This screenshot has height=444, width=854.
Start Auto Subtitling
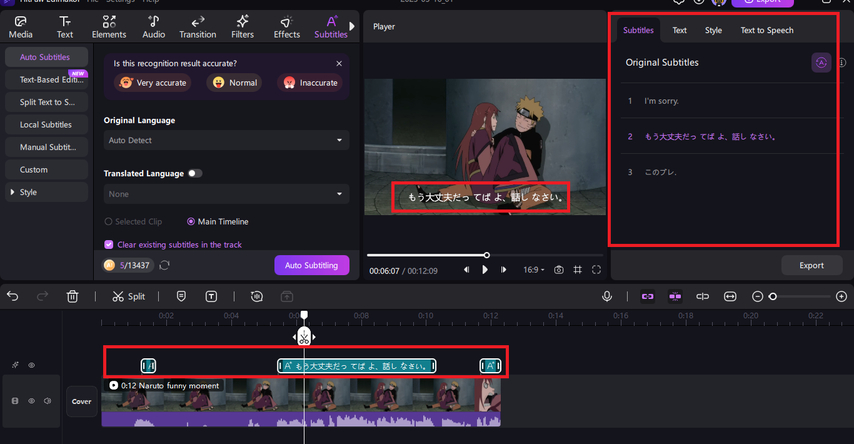[312, 265]
